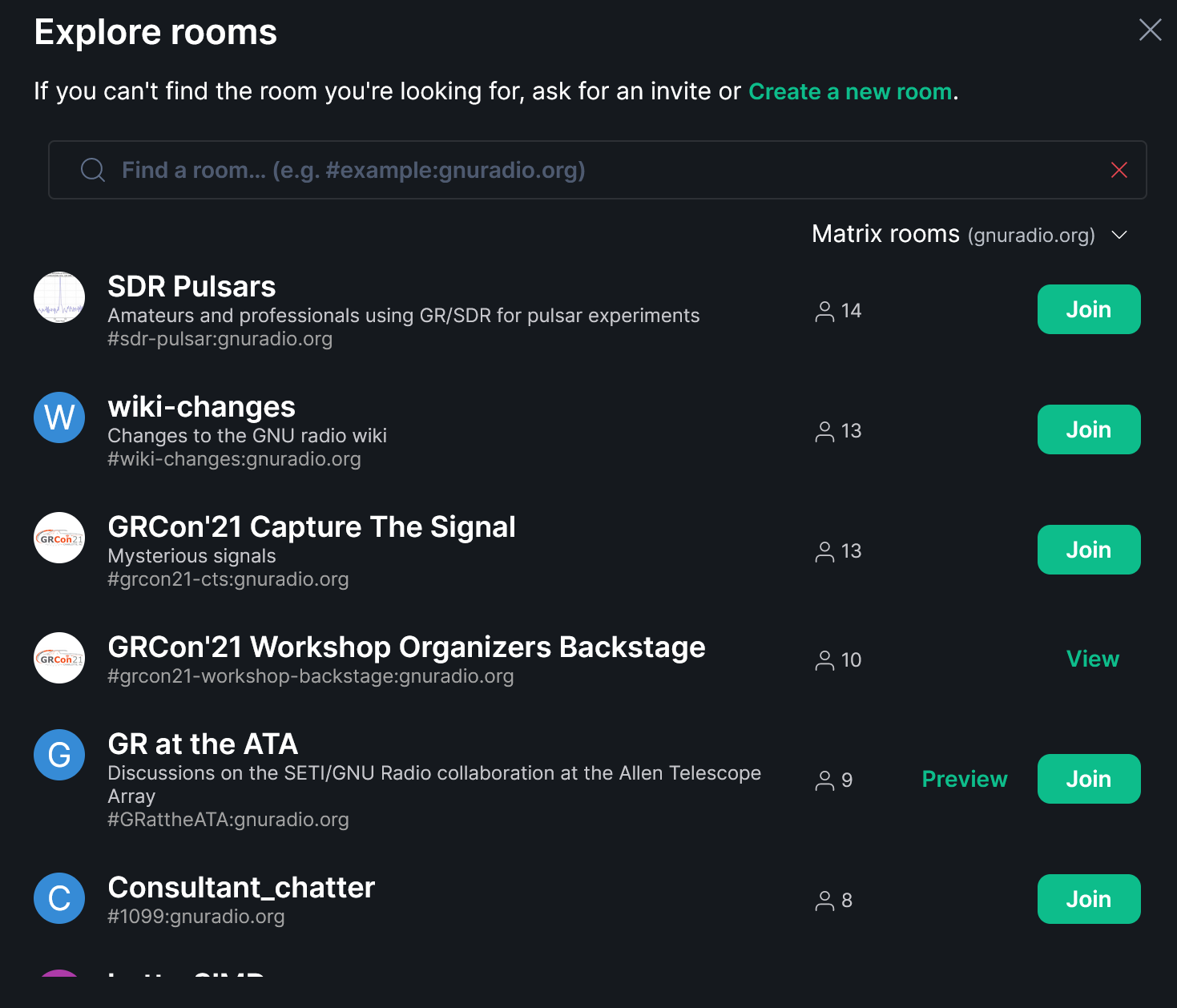Click SDR Pulsars member count 14
1177x1008 pixels.
coord(838,311)
